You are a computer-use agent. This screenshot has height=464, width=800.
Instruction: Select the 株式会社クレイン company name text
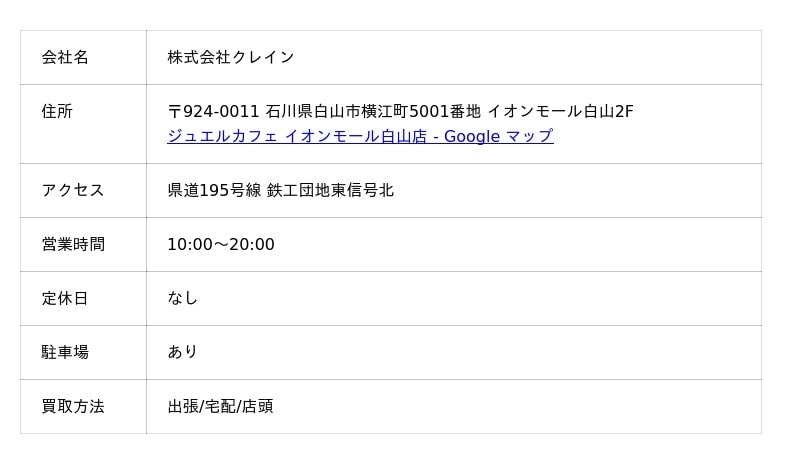[231, 57]
